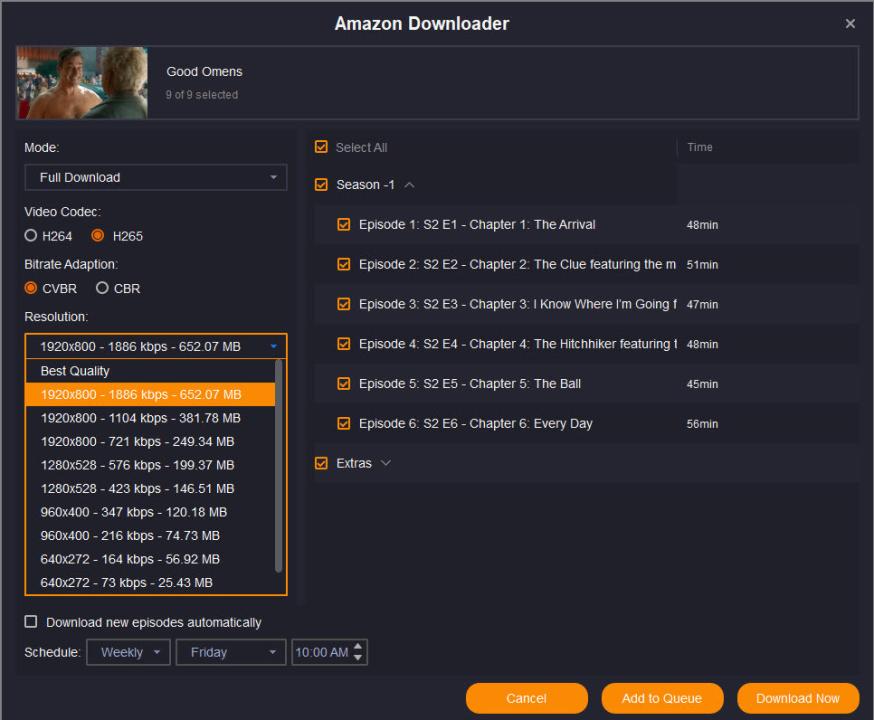Pick 1920x800 1104 kbps resolution option
874x720 pixels.
[x=140, y=418]
